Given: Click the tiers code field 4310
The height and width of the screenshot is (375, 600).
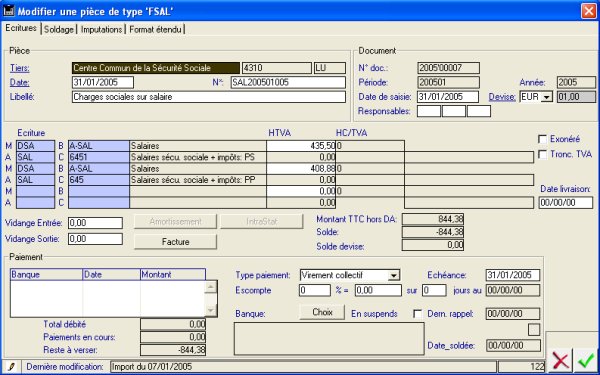Looking at the screenshot, I should 277,68.
